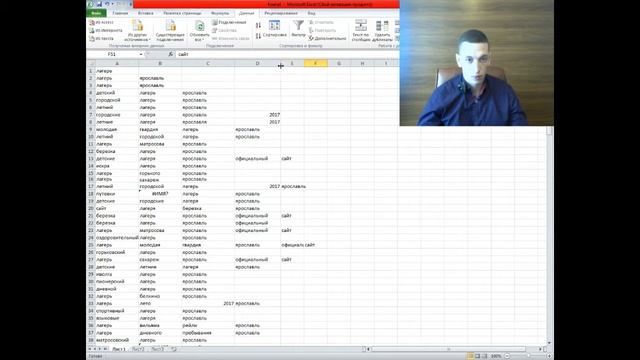Select column A header
The width and height of the screenshot is (640, 360).
pos(117,63)
